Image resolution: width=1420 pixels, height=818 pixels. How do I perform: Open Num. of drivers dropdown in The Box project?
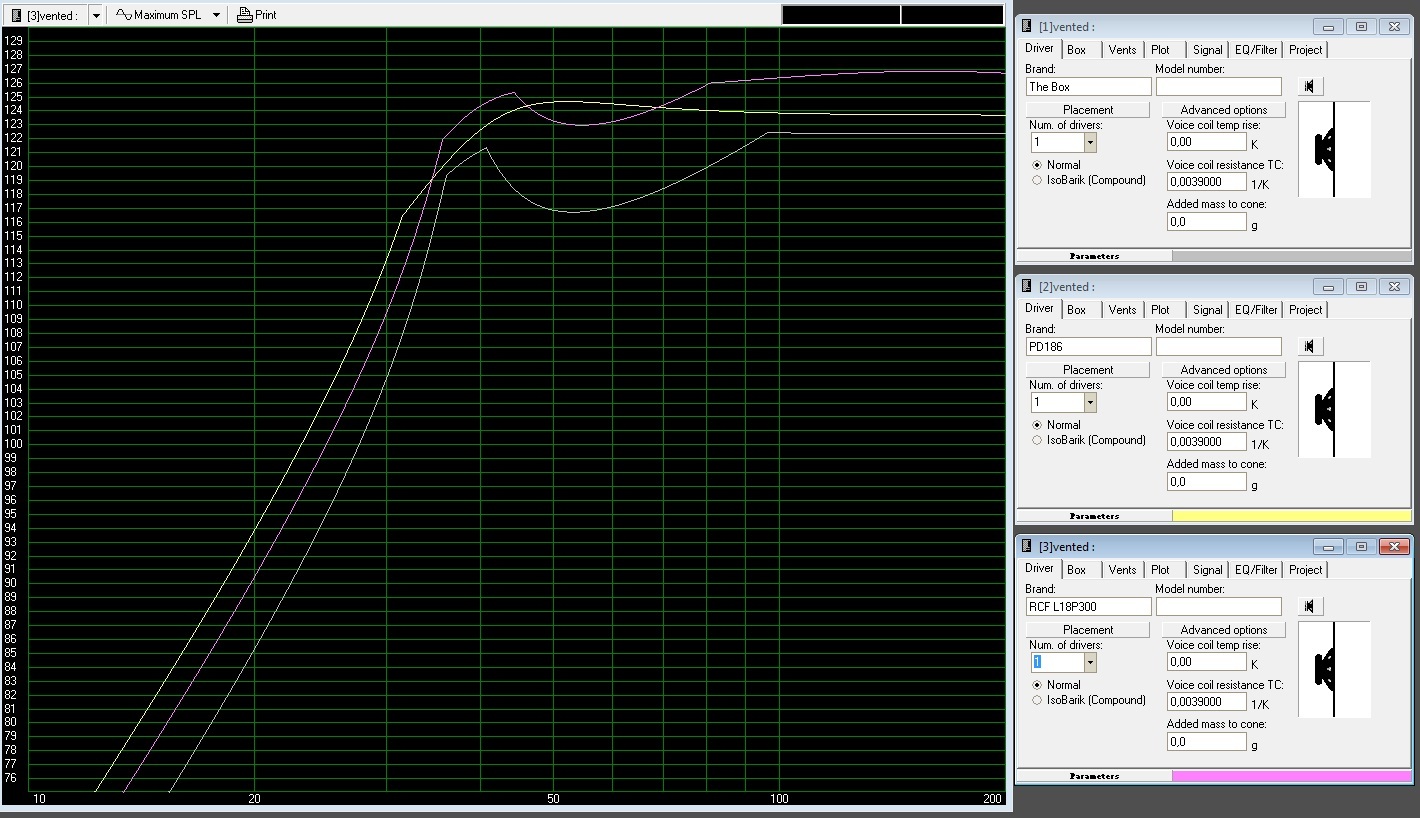pyautogui.click(x=1090, y=143)
